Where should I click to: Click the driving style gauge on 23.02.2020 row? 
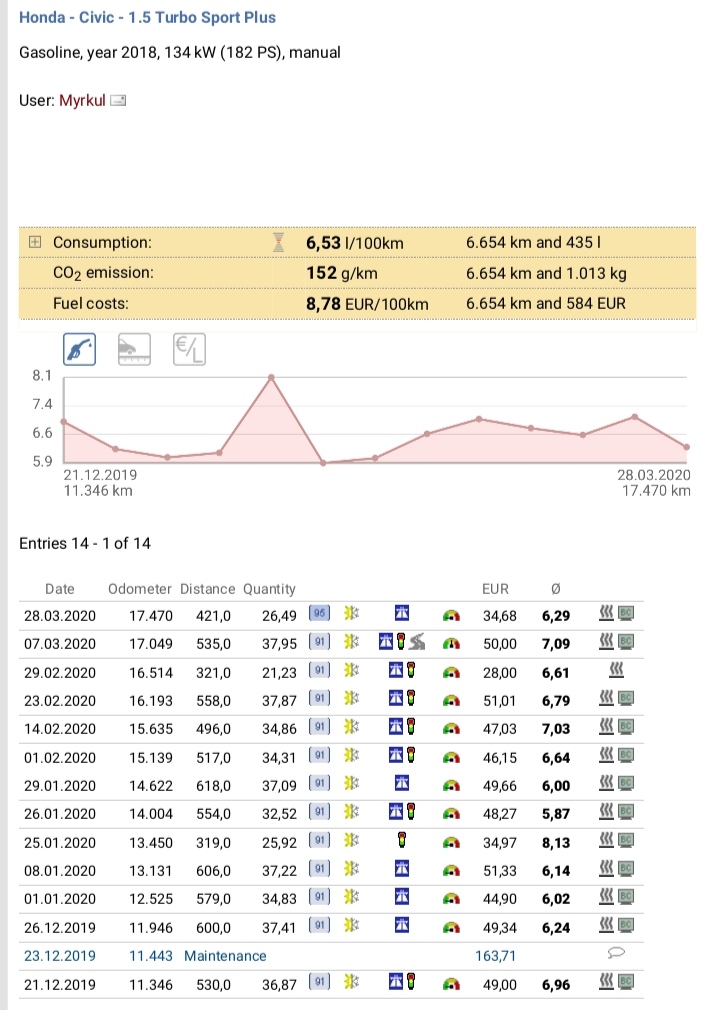tap(452, 701)
